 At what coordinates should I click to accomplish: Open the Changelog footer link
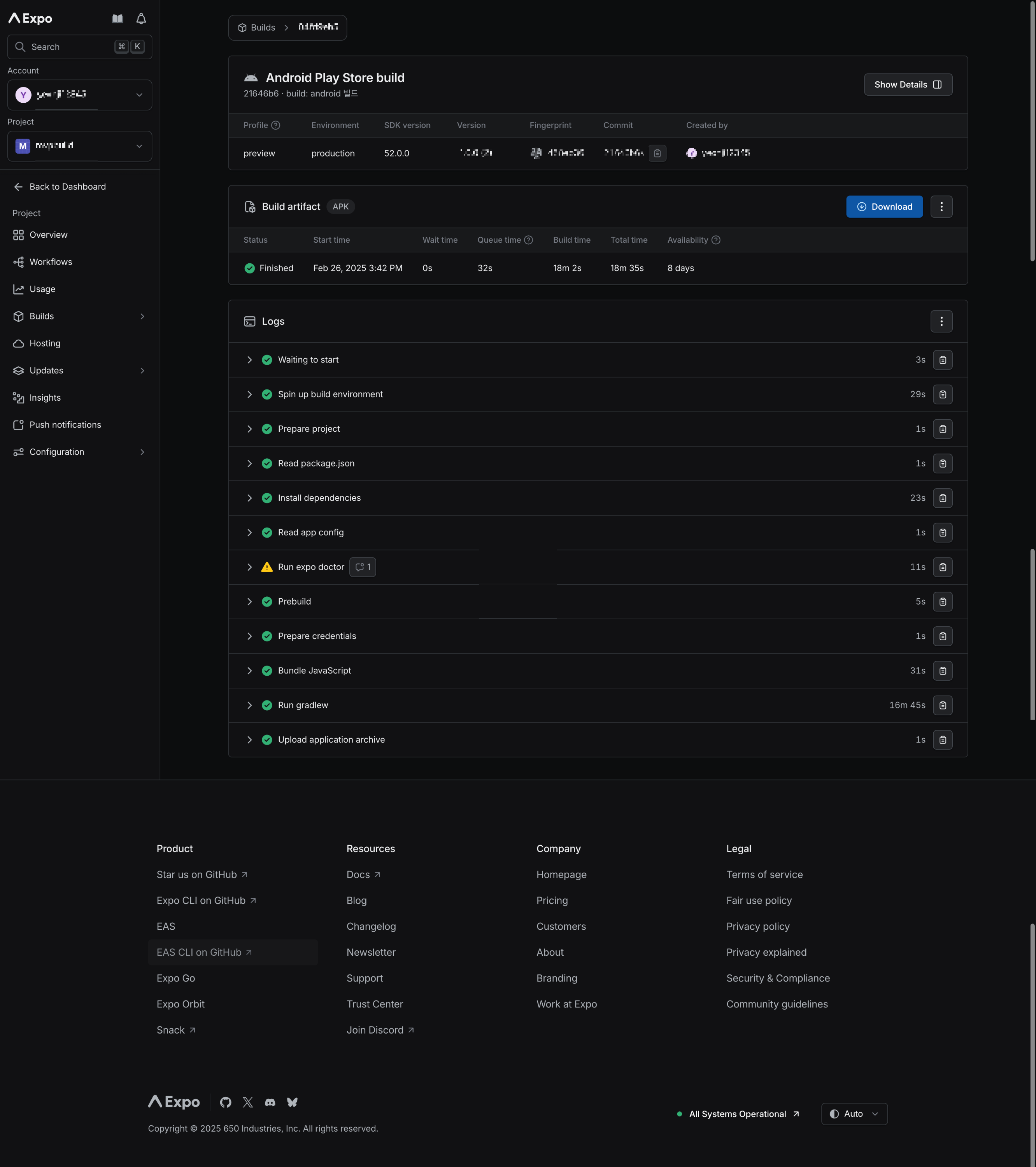coord(371,927)
